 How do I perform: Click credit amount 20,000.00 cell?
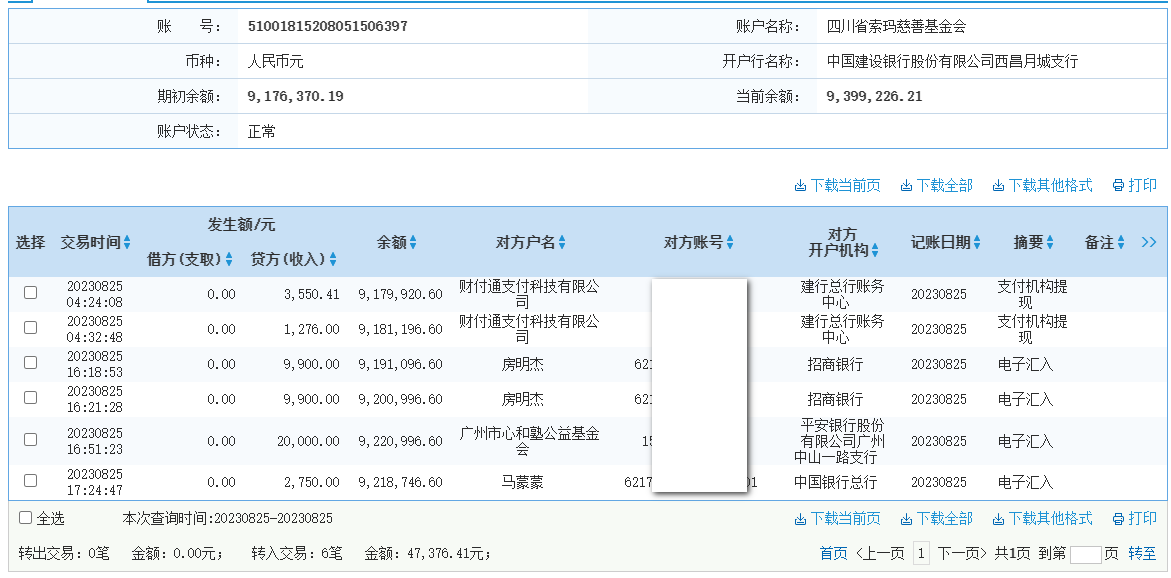tap(308, 441)
